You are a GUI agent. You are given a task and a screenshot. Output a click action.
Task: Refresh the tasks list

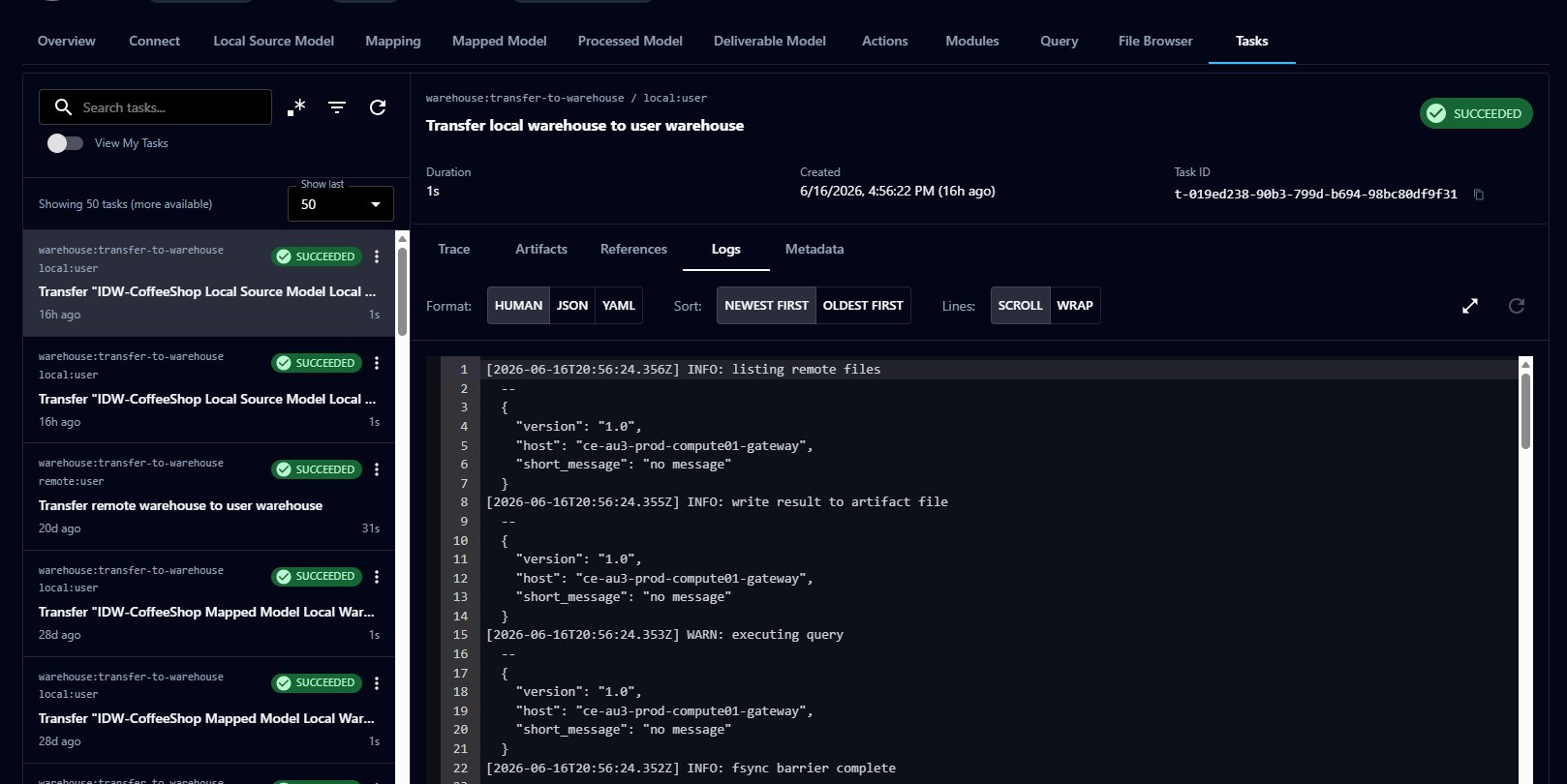tap(378, 107)
